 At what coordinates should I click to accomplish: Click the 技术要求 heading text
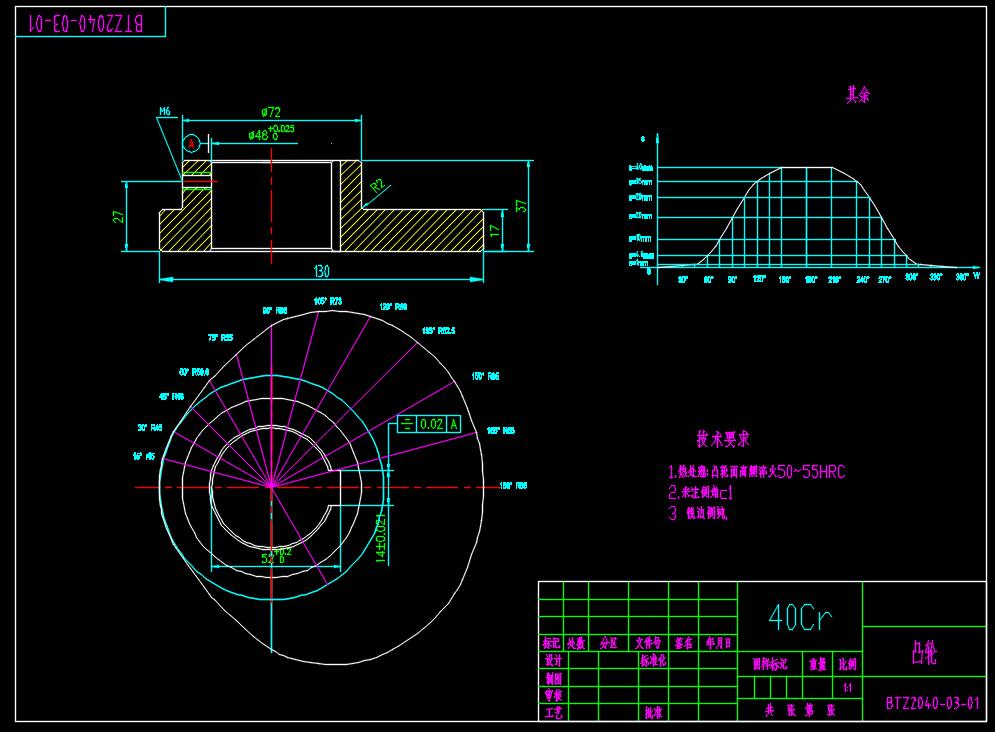pyautogui.click(x=723, y=439)
